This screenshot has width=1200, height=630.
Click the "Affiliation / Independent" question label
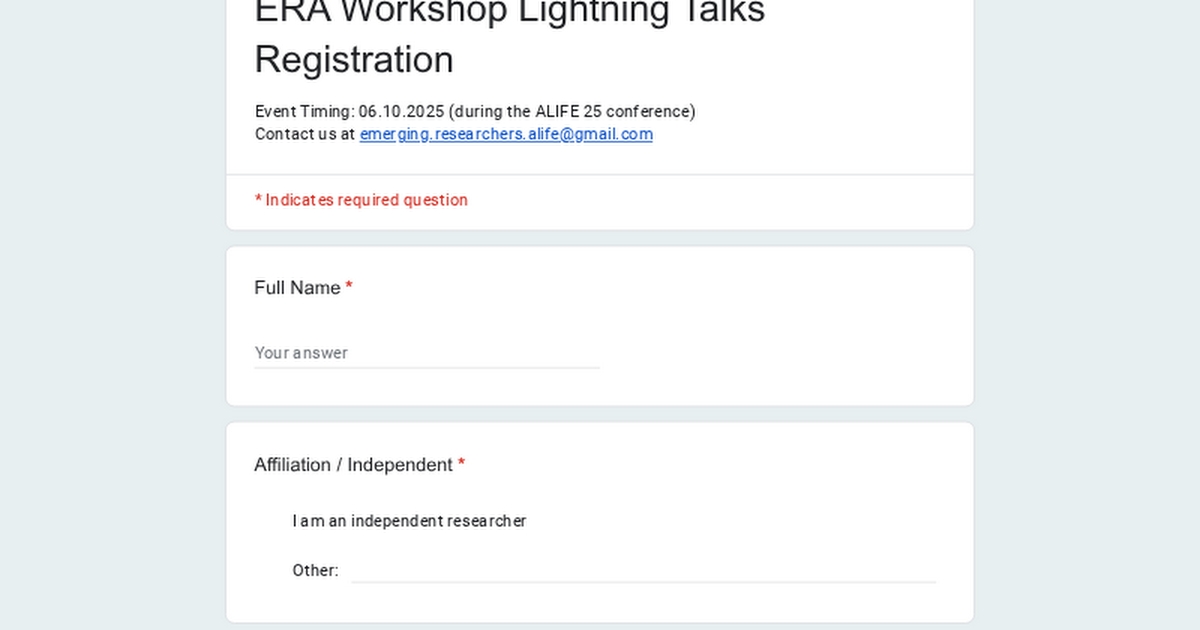(353, 465)
